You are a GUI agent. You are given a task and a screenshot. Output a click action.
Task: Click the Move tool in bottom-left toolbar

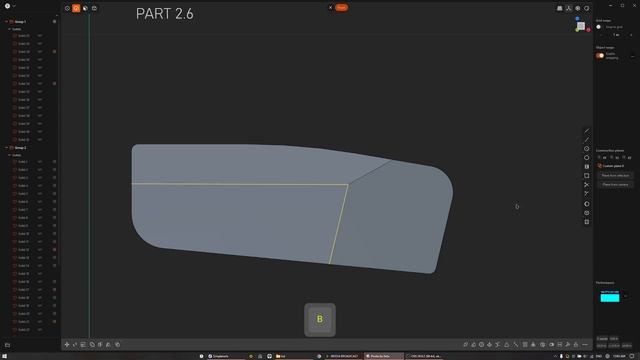coord(67,345)
